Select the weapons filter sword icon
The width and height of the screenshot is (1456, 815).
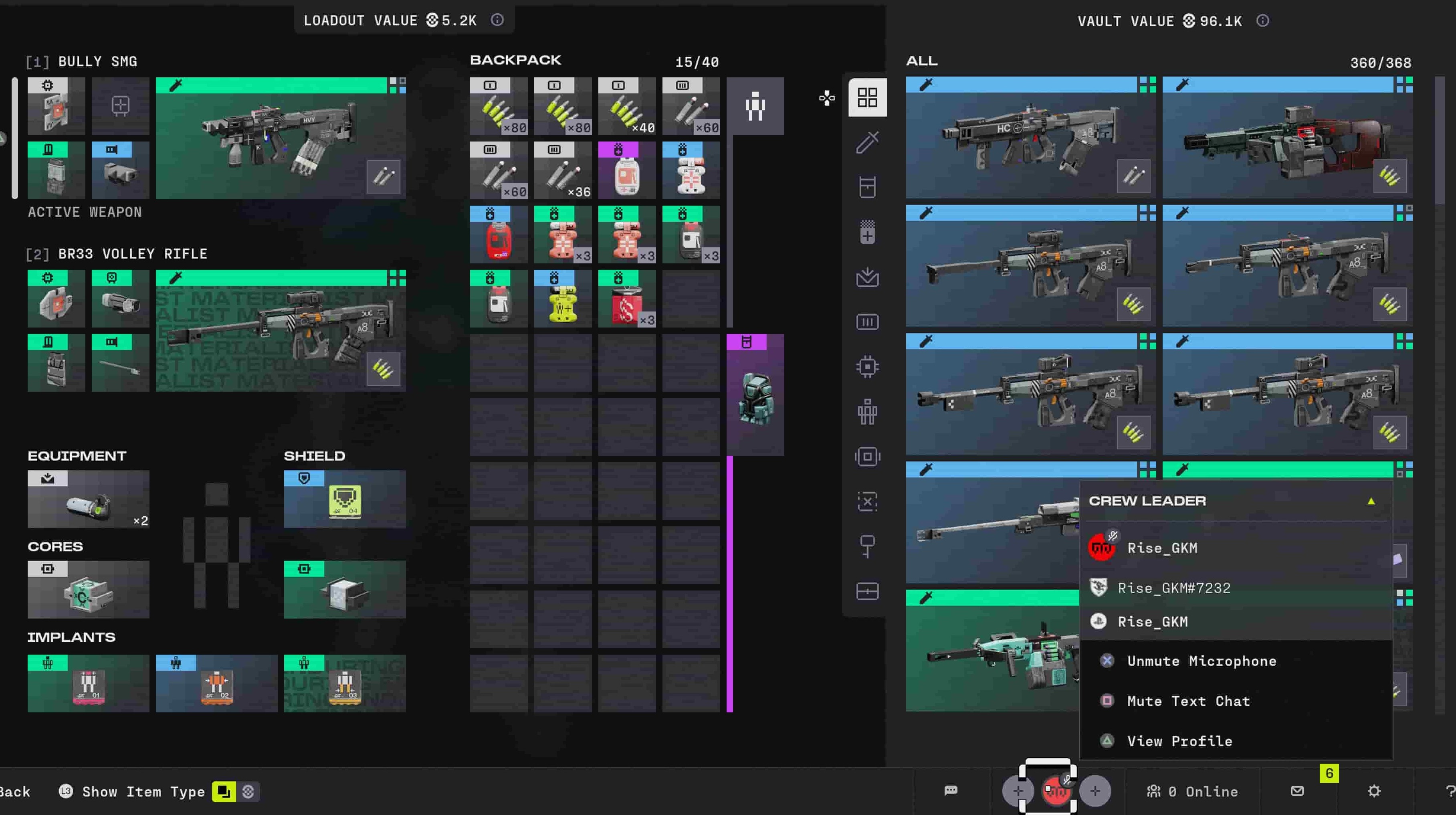click(x=867, y=142)
